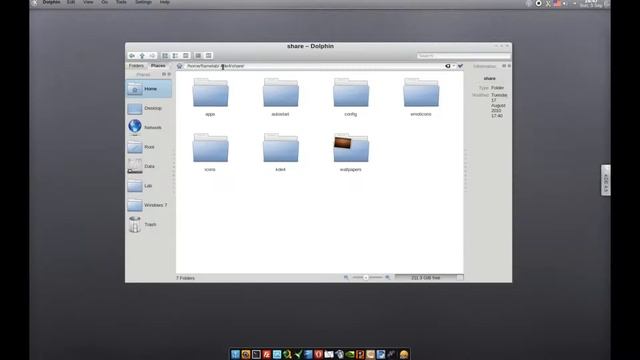The height and width of the screenshot is (360, 640).
Task: Select Network in the Places panel
Action: point(149,127)
